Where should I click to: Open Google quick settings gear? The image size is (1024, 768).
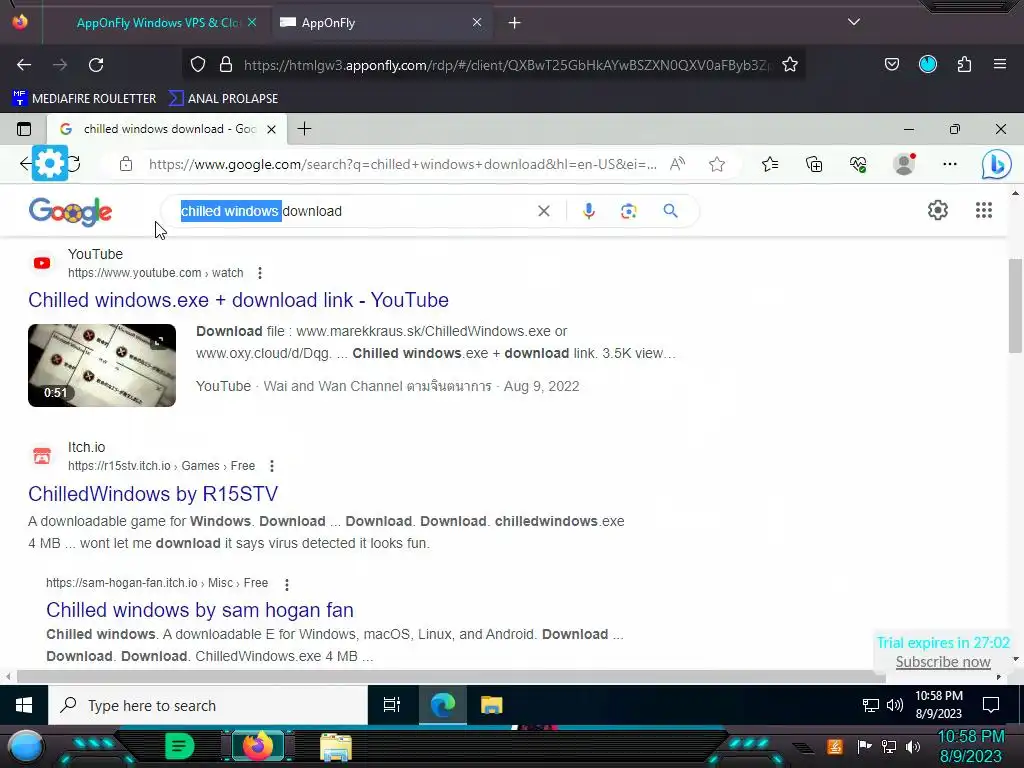938,210
